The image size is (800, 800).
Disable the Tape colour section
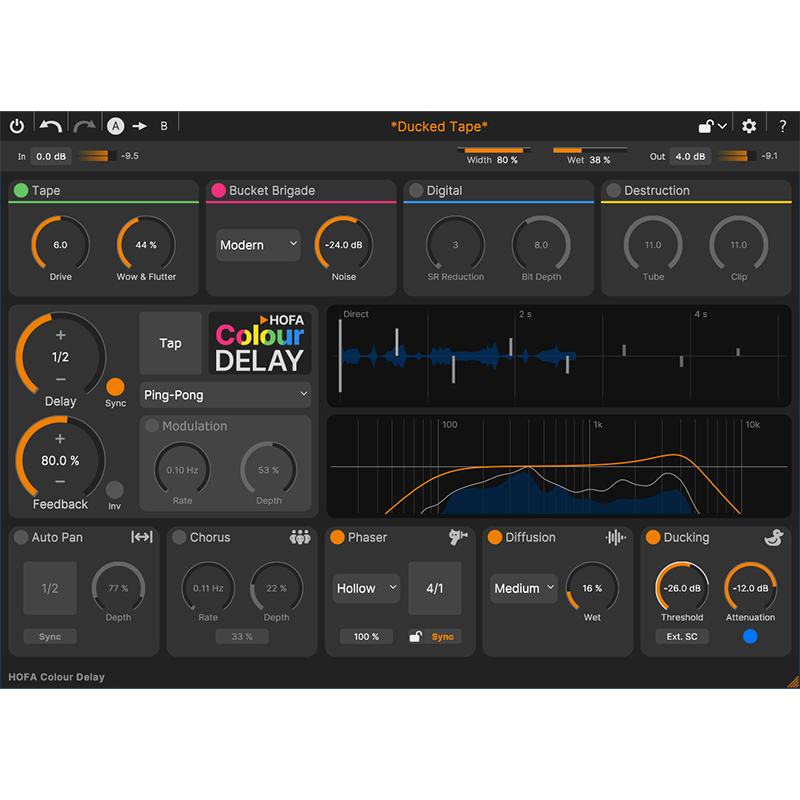[20, 190]
